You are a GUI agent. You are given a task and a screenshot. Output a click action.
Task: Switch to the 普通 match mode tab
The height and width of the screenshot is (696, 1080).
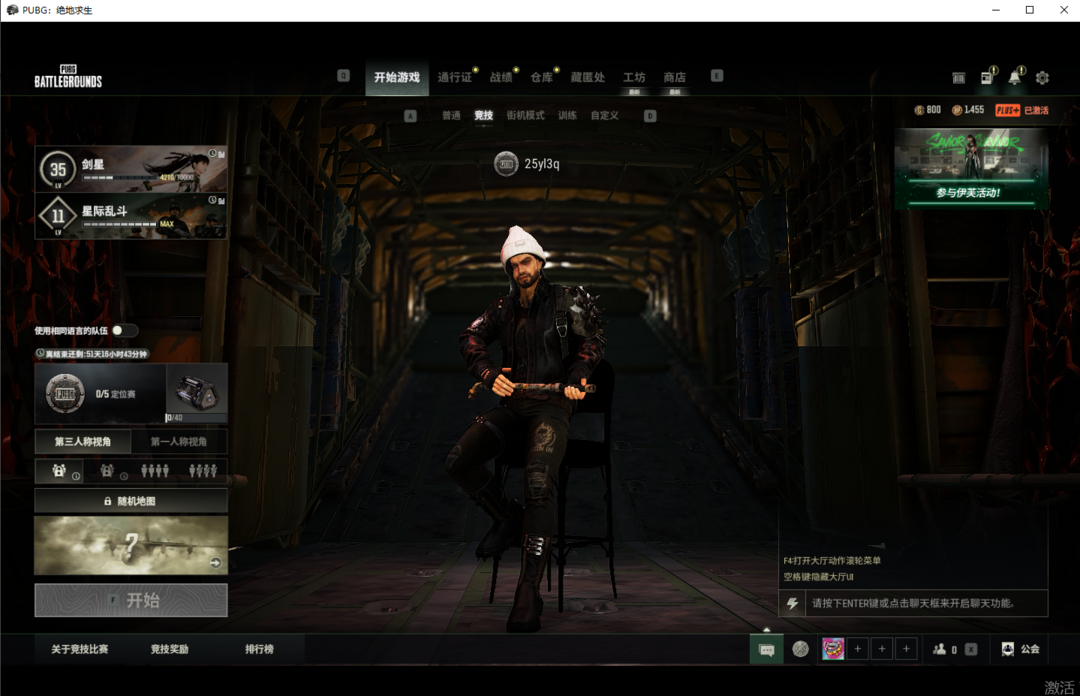click(x=451, y=116)
